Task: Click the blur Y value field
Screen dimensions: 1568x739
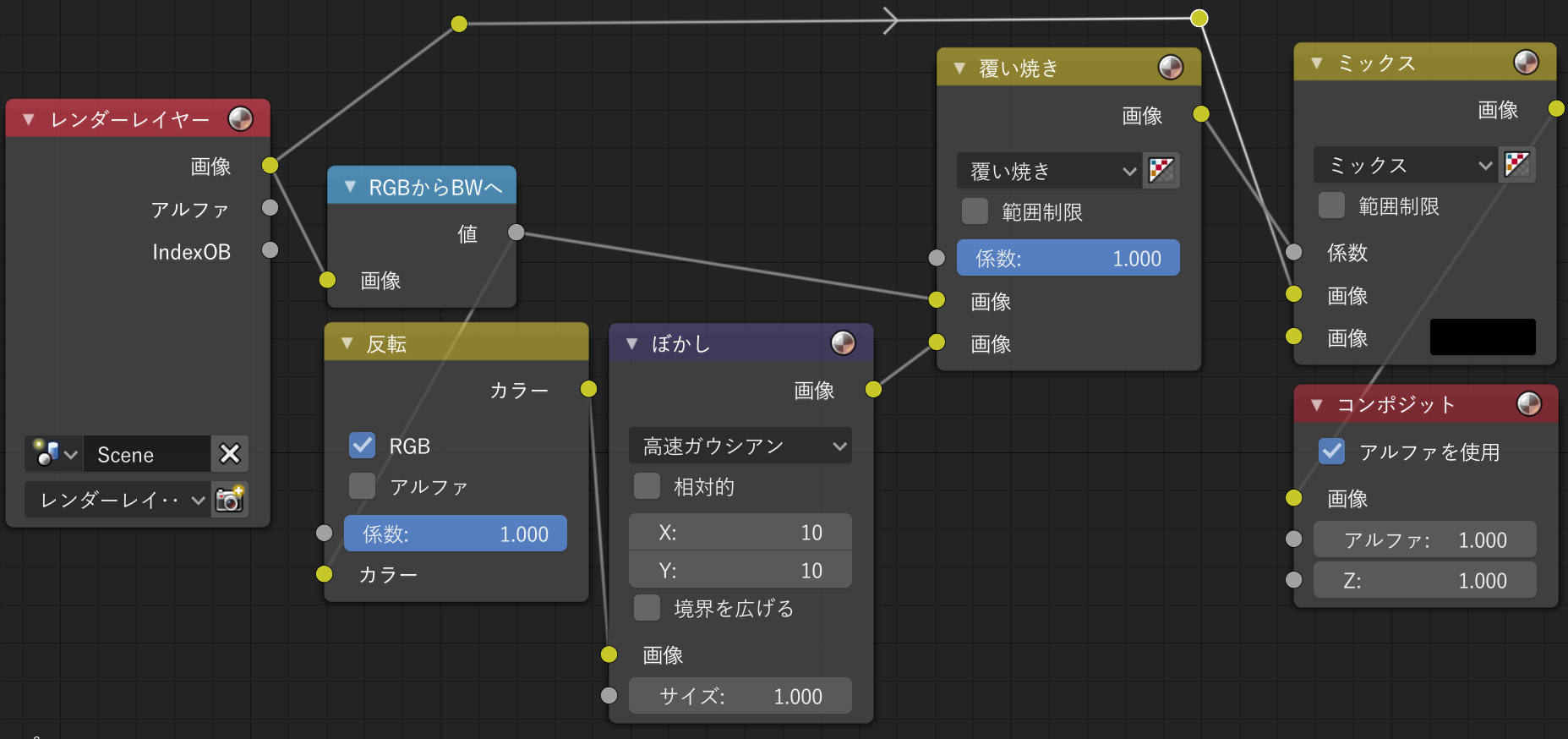Action: [740, 570]
